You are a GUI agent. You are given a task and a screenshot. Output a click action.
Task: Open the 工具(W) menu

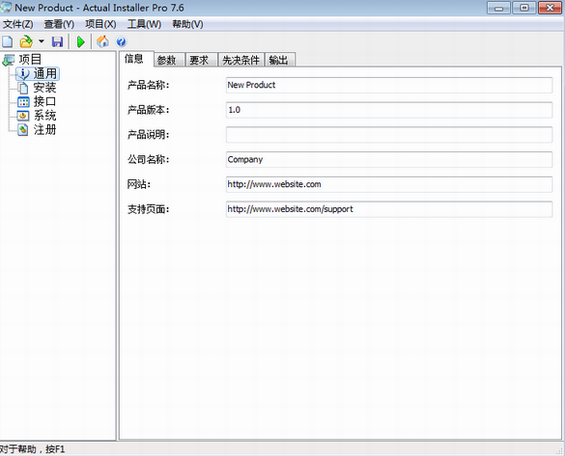coord(144,24)
